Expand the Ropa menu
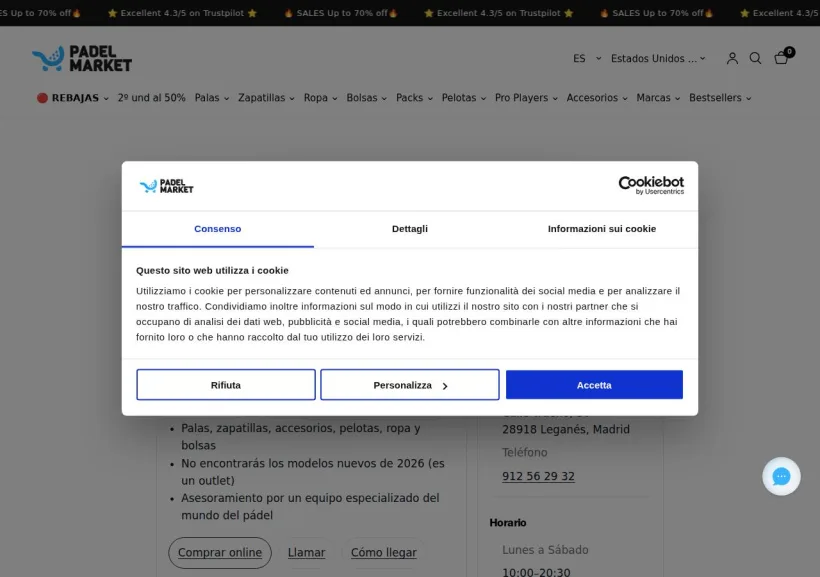This screenshot has width=820, height=577. pyautogui.click(x=321, y=98)
